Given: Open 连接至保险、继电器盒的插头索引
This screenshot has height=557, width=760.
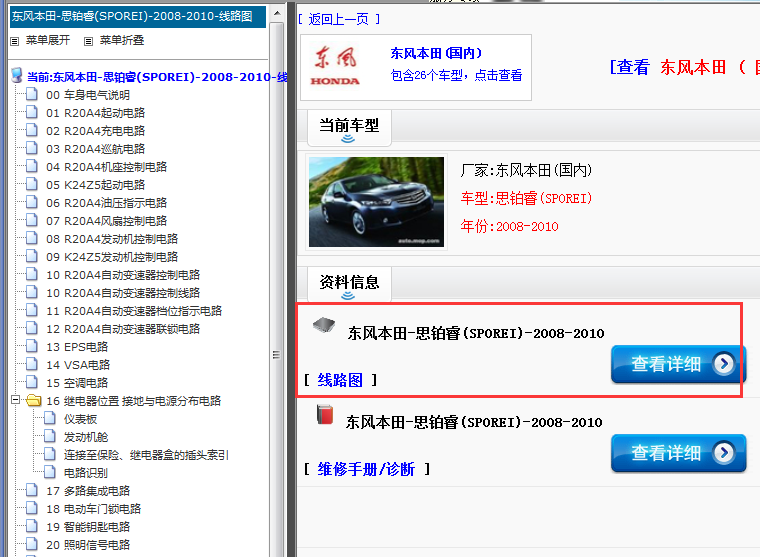Looking at the screenshot, I should click(x=146, y=455).
